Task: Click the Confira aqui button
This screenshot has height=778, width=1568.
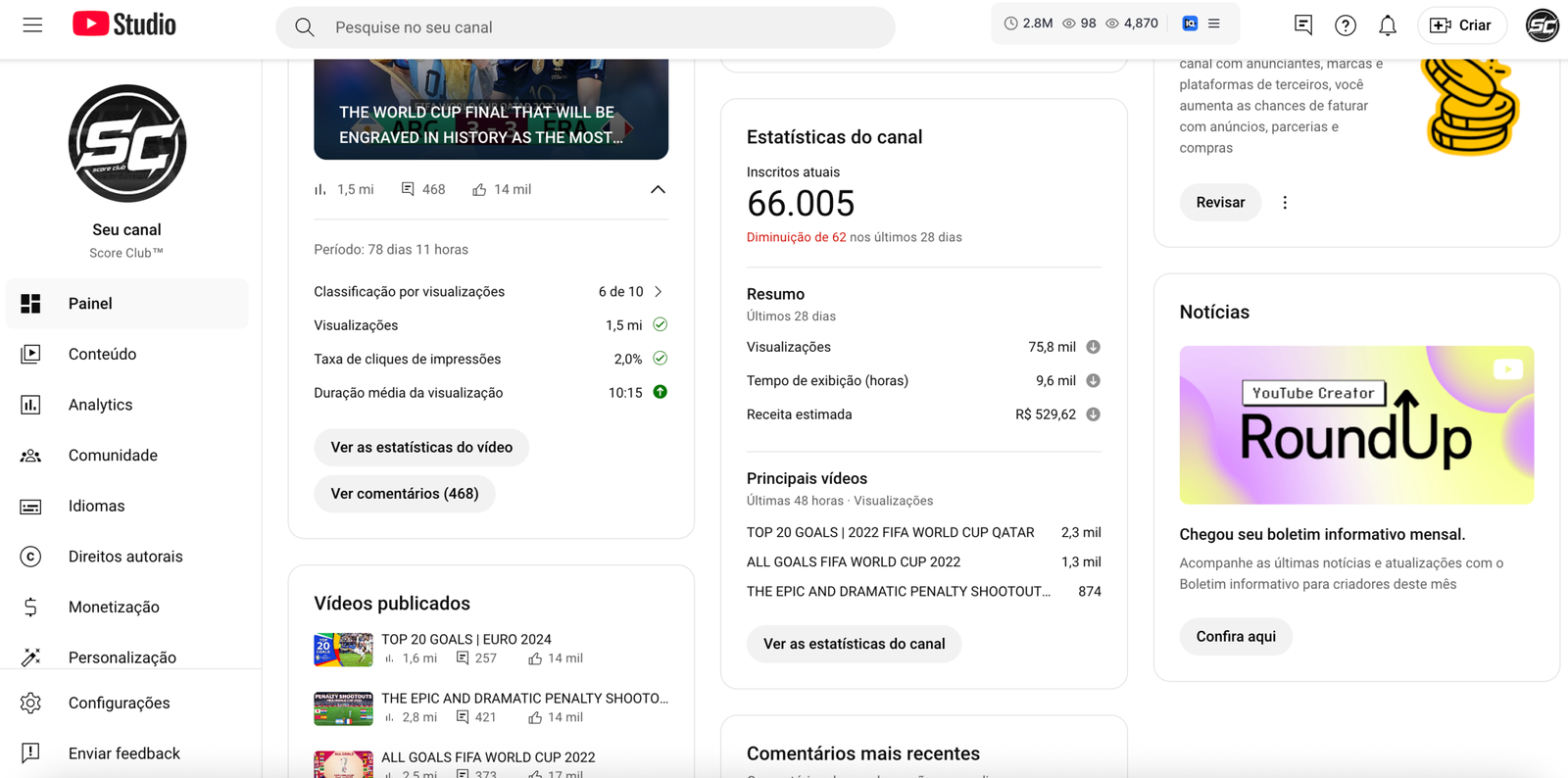Action: 1236,637
